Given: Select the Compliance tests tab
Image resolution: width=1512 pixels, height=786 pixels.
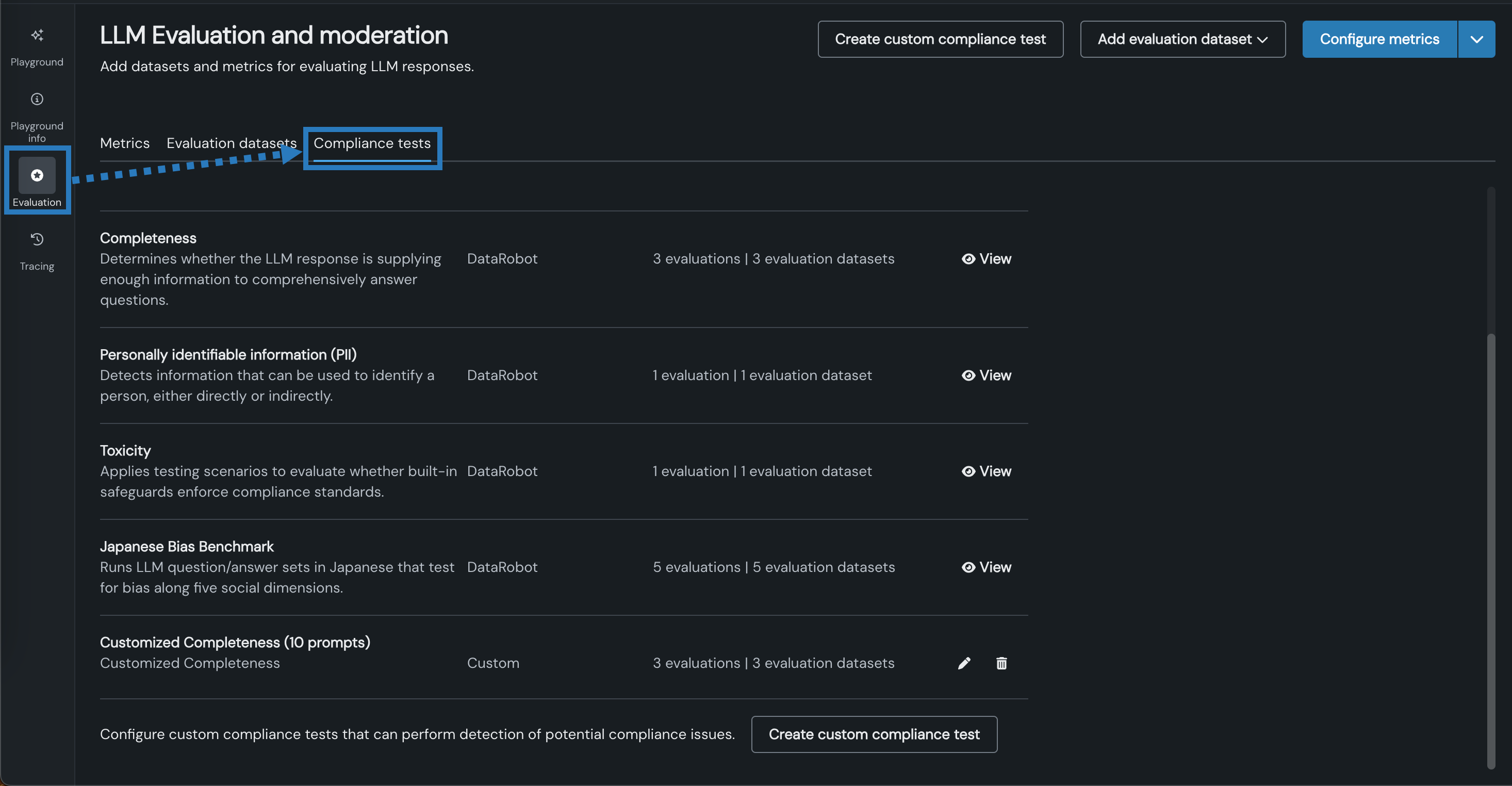Looking at the screenshot, I should 371,143.
